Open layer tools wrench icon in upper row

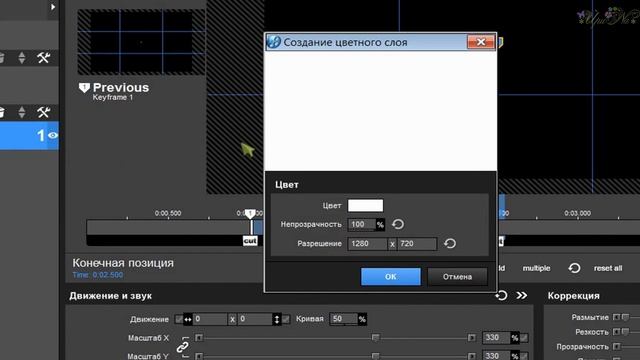(x=43, y=58)
